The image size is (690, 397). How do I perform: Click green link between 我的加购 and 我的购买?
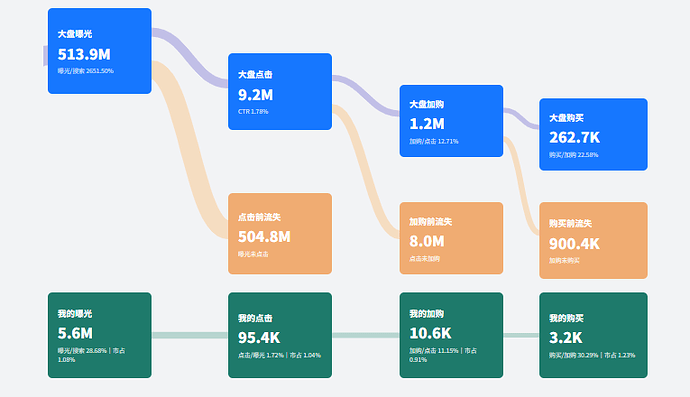click(521, 335)
